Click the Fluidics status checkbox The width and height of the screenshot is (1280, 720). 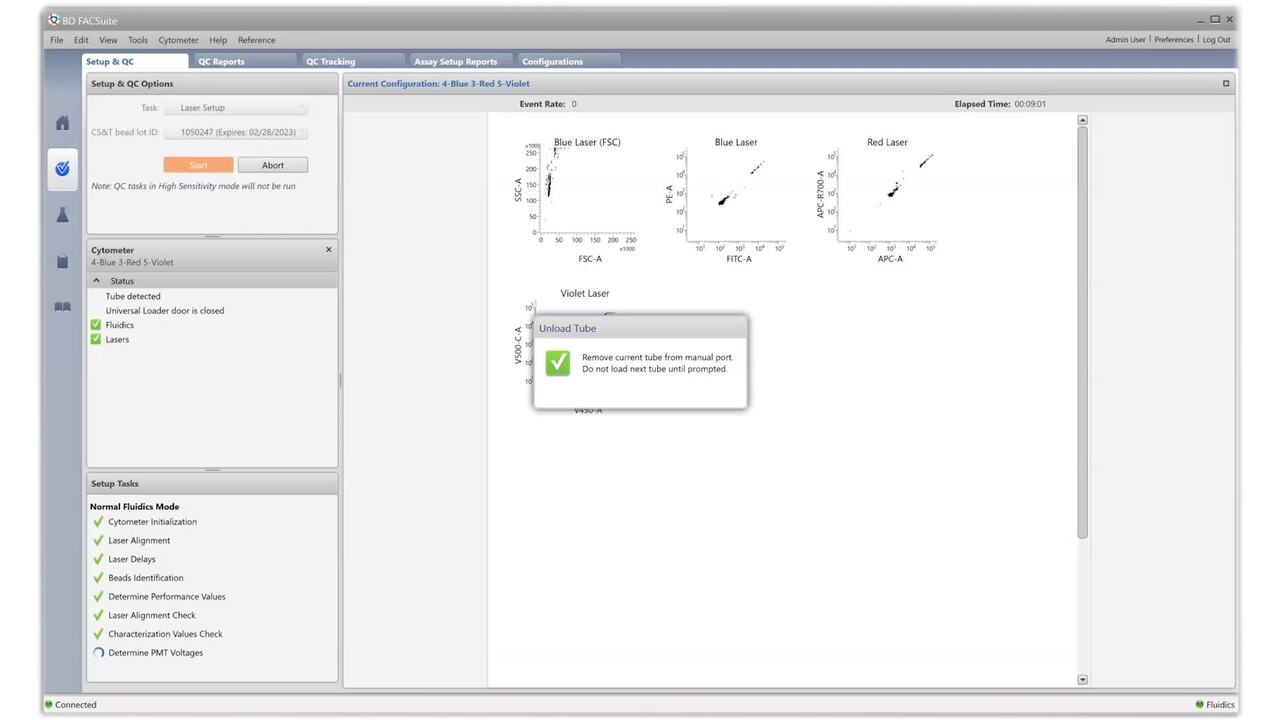click(96, 325)
